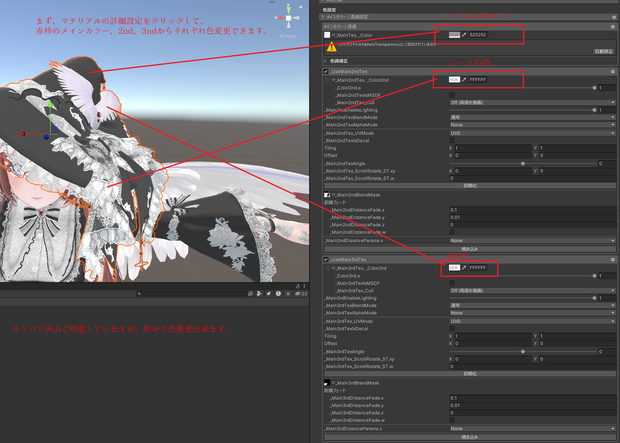The width and height of the screenshot is (620, 443).
Task: Uncheck the _UseMain2ndTex checkbox
Action: coord(326,72)
